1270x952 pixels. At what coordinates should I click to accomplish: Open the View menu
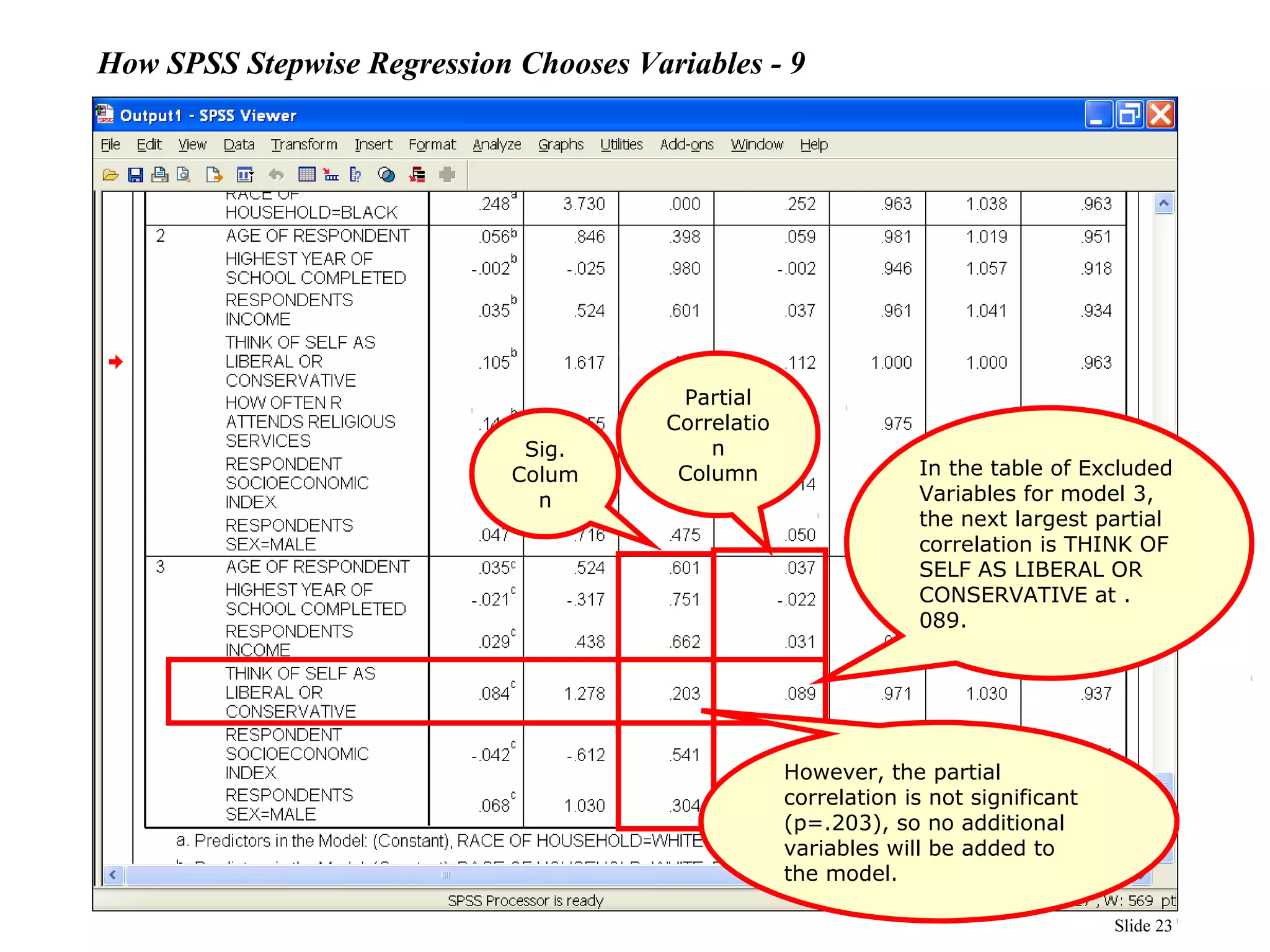(192, 144)
